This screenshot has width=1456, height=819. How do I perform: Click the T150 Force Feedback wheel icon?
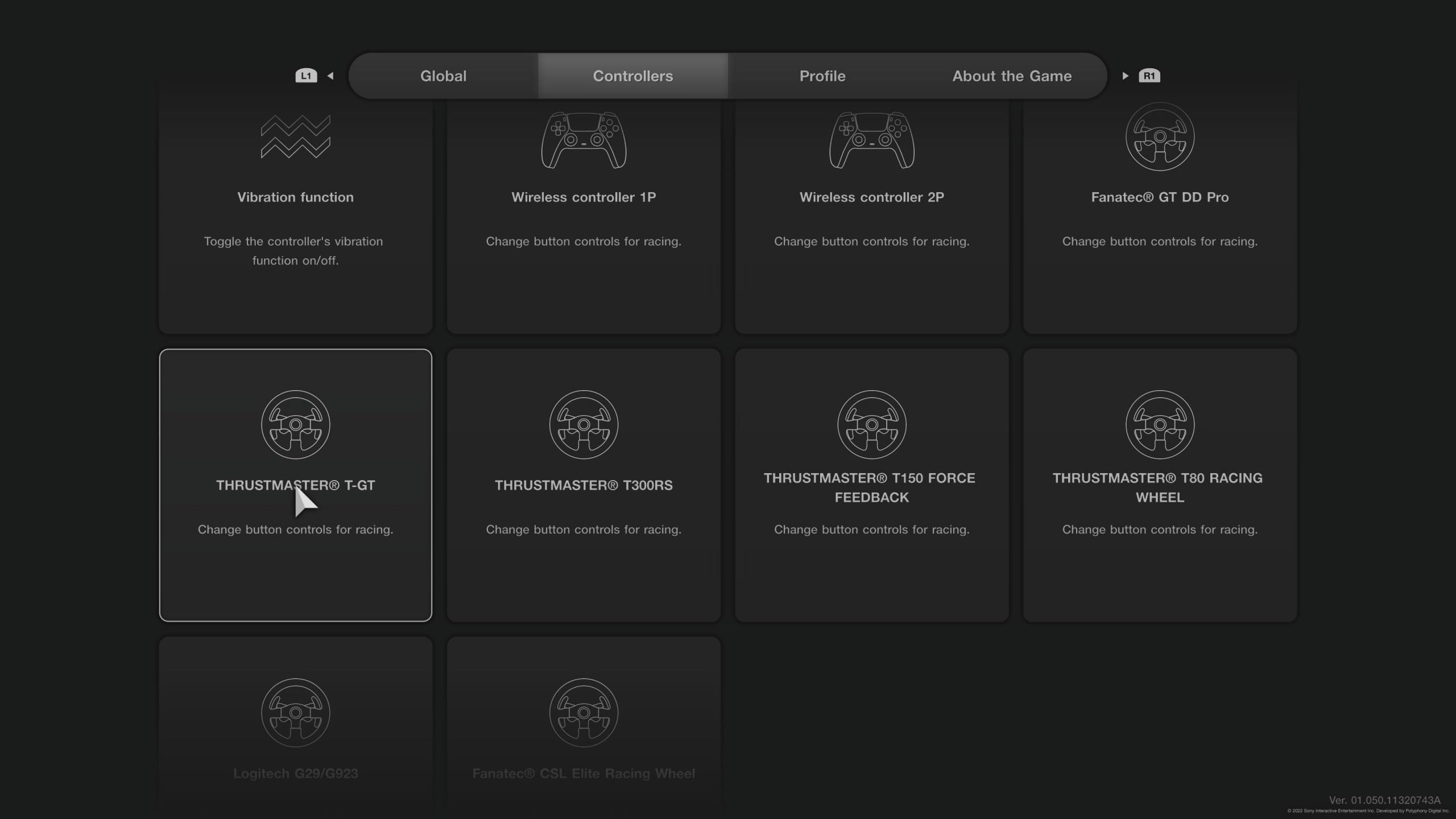872,424
